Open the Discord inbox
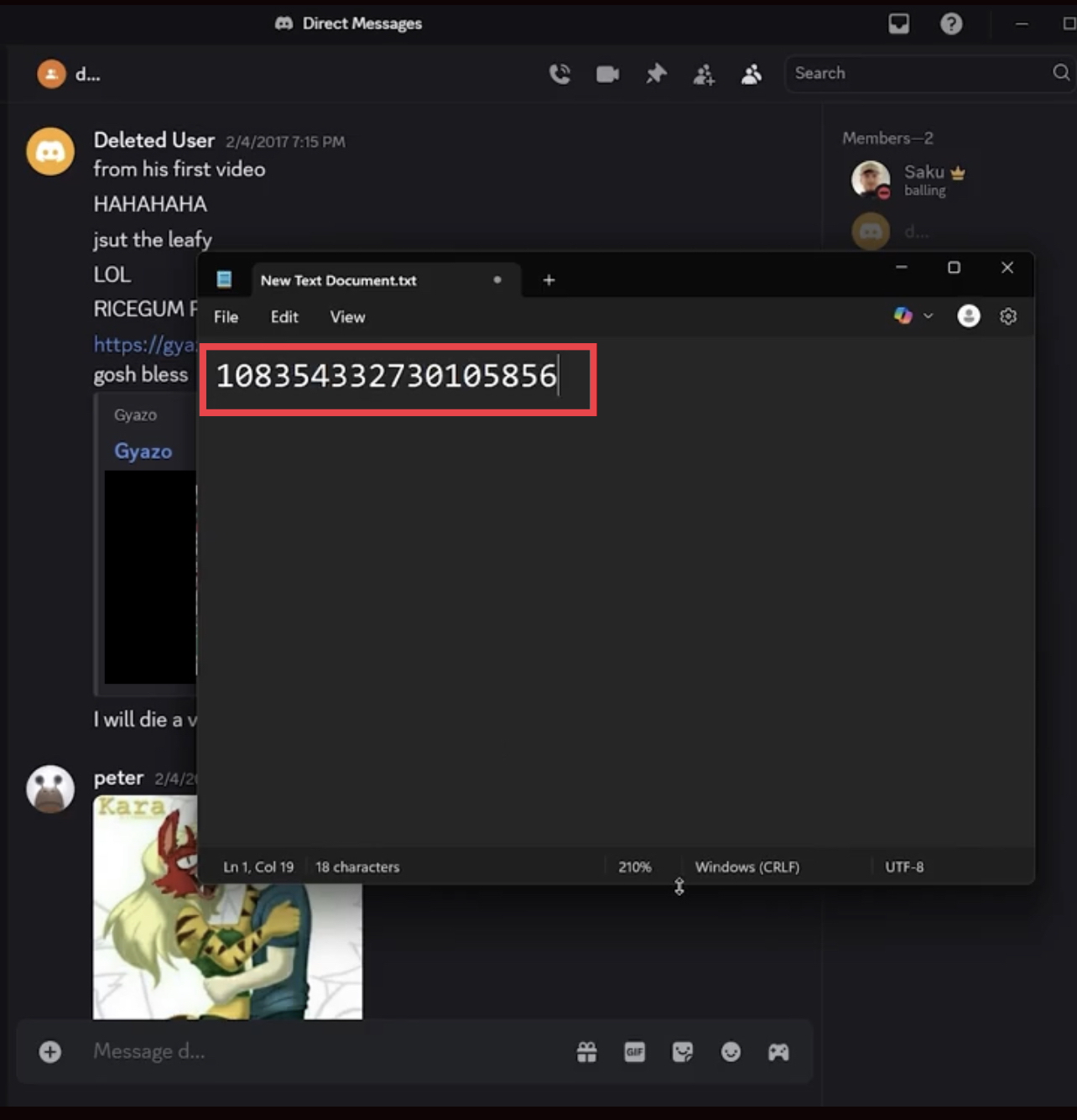 [x=898, y=23]
